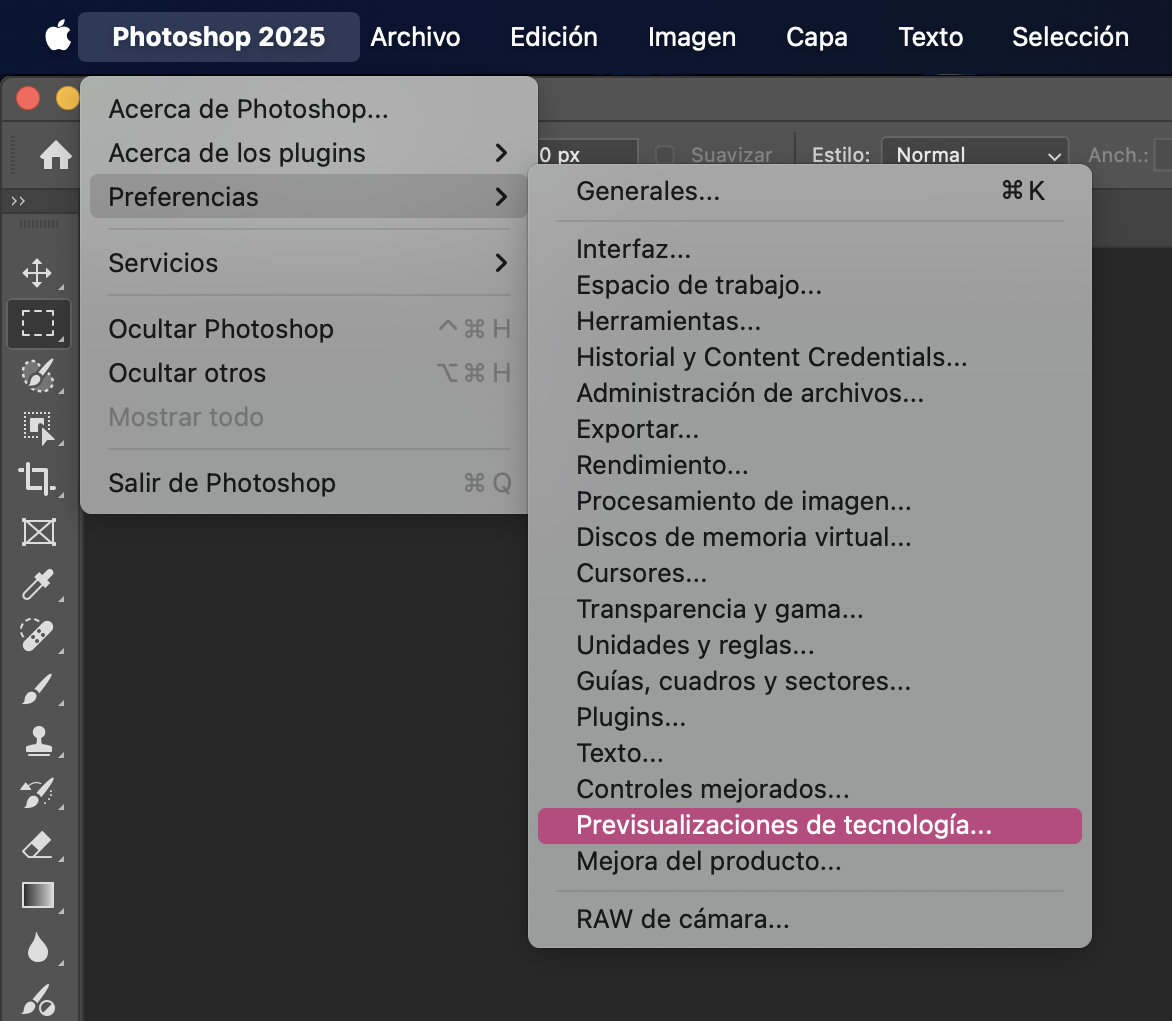Viewport: 1172px width, 1021px height.
Task: Open Controles mejorados... preferences
Action: click(x=809, y=789)
